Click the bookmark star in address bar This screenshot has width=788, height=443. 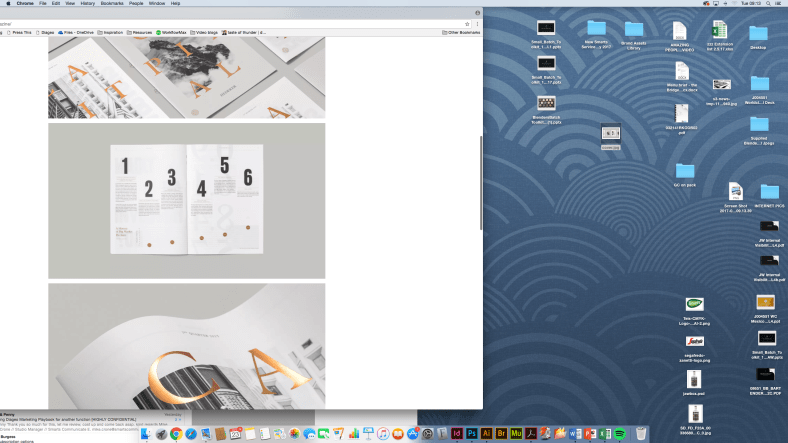point(467,24)
